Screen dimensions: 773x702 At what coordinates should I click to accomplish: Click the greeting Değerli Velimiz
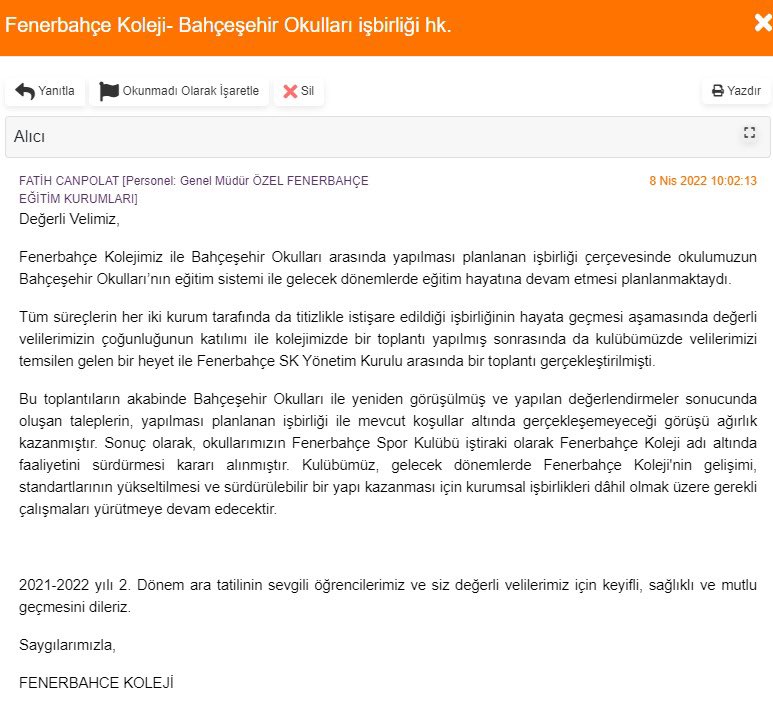tap(69, 219)
